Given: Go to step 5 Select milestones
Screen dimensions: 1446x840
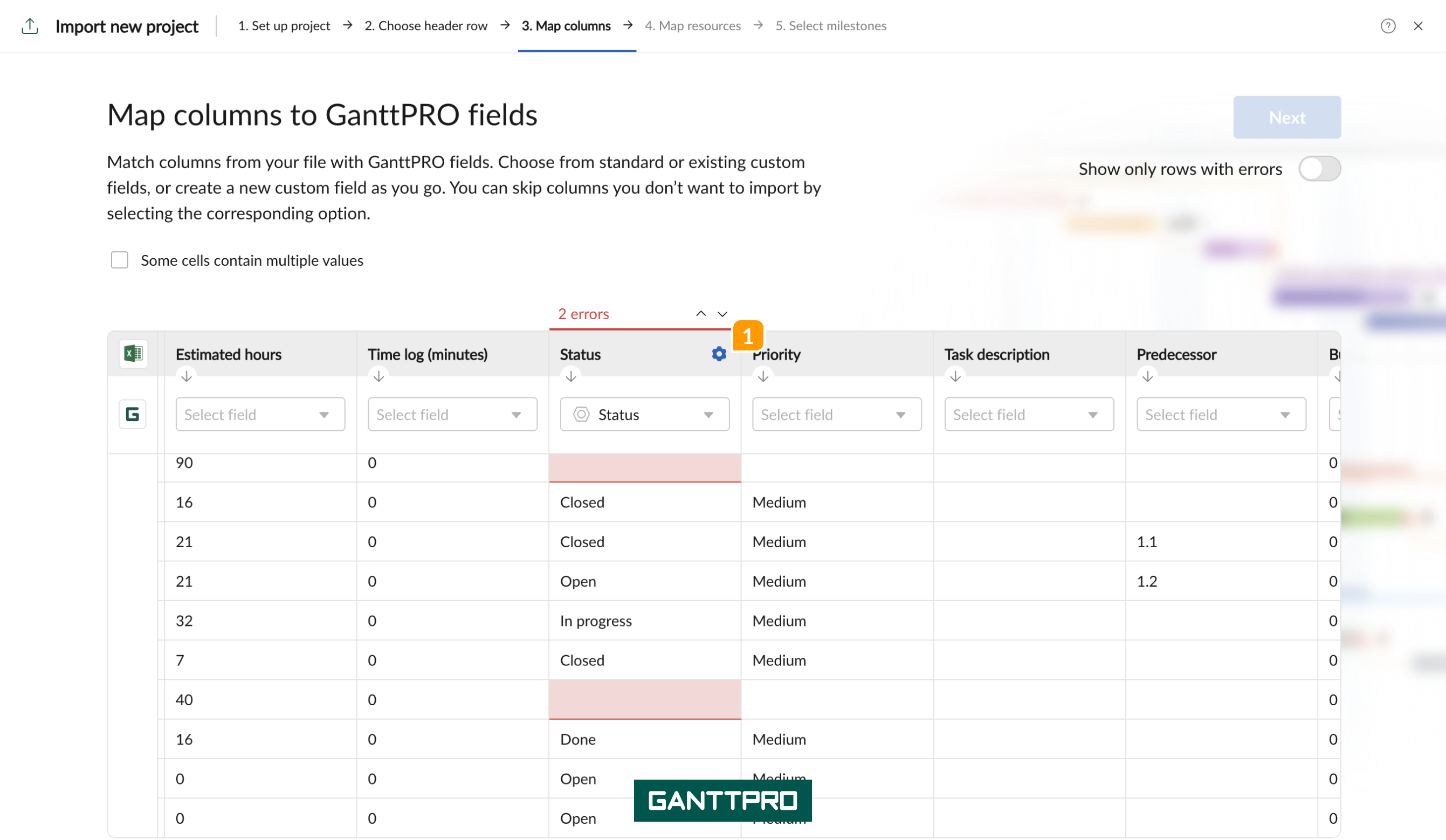Looking at the screenshot, I should pyautogui.click(x=831, y=26).
